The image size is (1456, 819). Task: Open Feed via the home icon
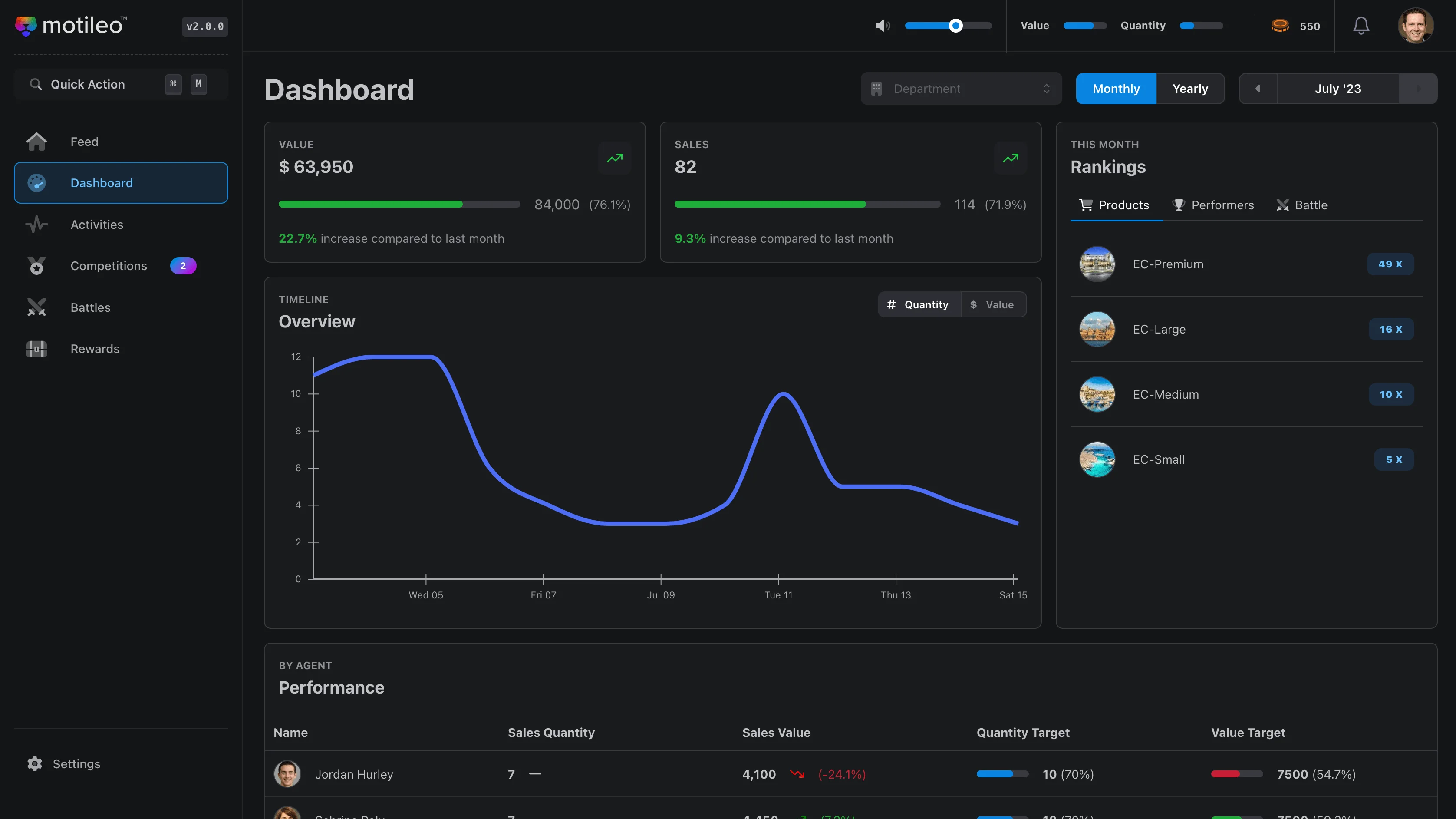tap(37, 141)
